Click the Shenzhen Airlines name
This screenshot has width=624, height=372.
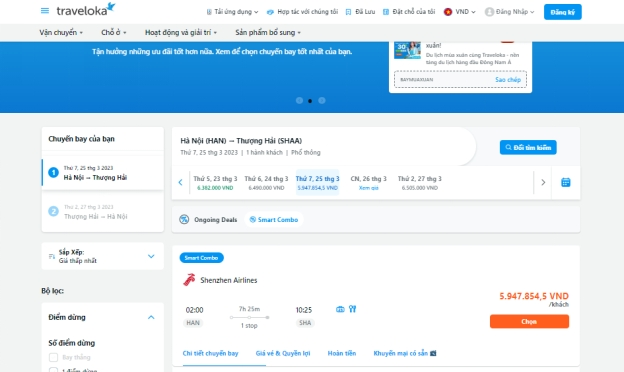(x=229, y=280)
